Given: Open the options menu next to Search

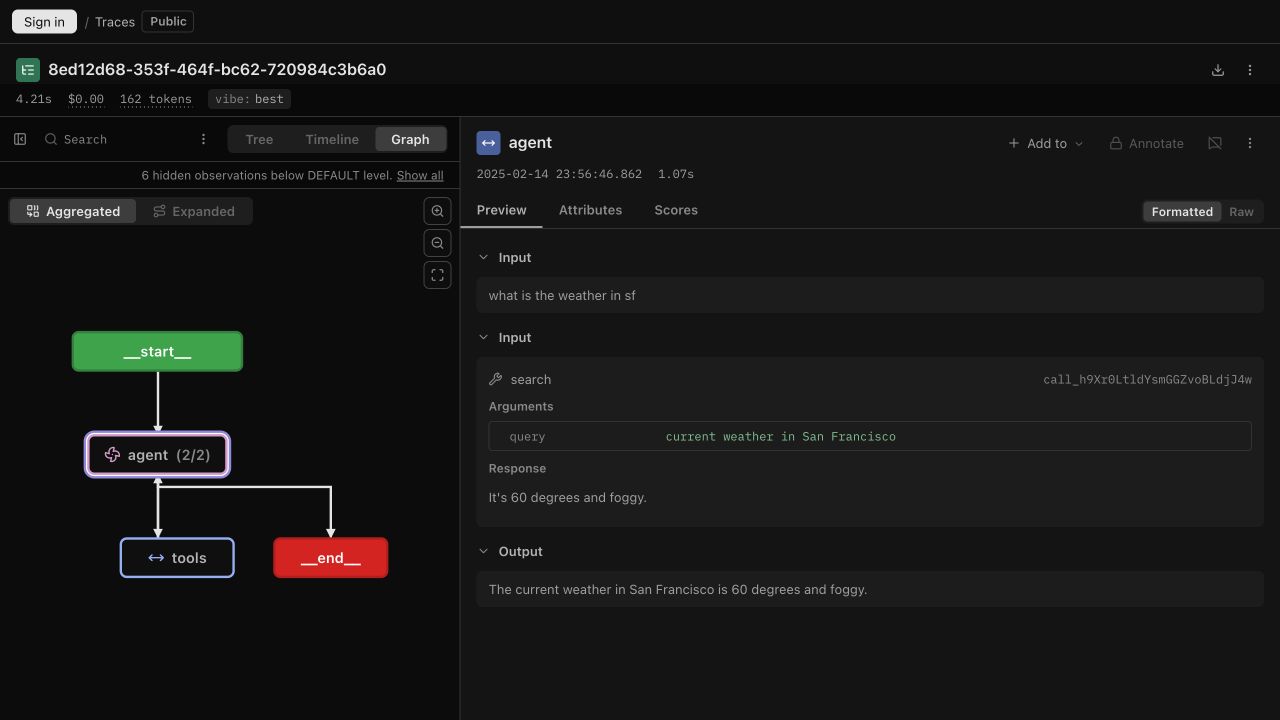Looking at the screenshot, I should pyautogui.click(x=203, y=139).
